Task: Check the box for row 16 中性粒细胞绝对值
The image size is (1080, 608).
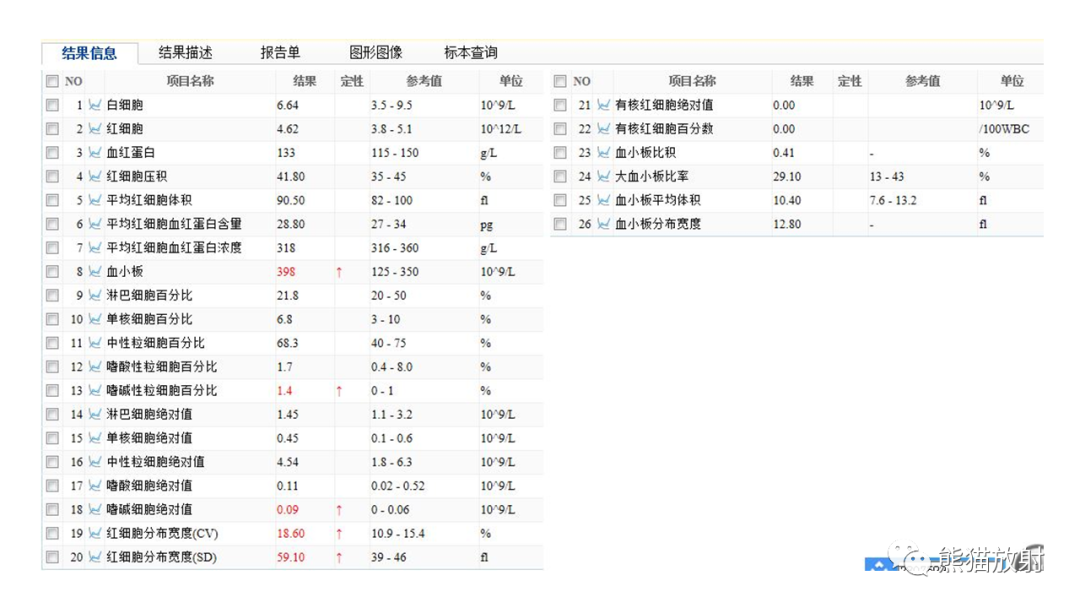Action: (x=52, y=461)
